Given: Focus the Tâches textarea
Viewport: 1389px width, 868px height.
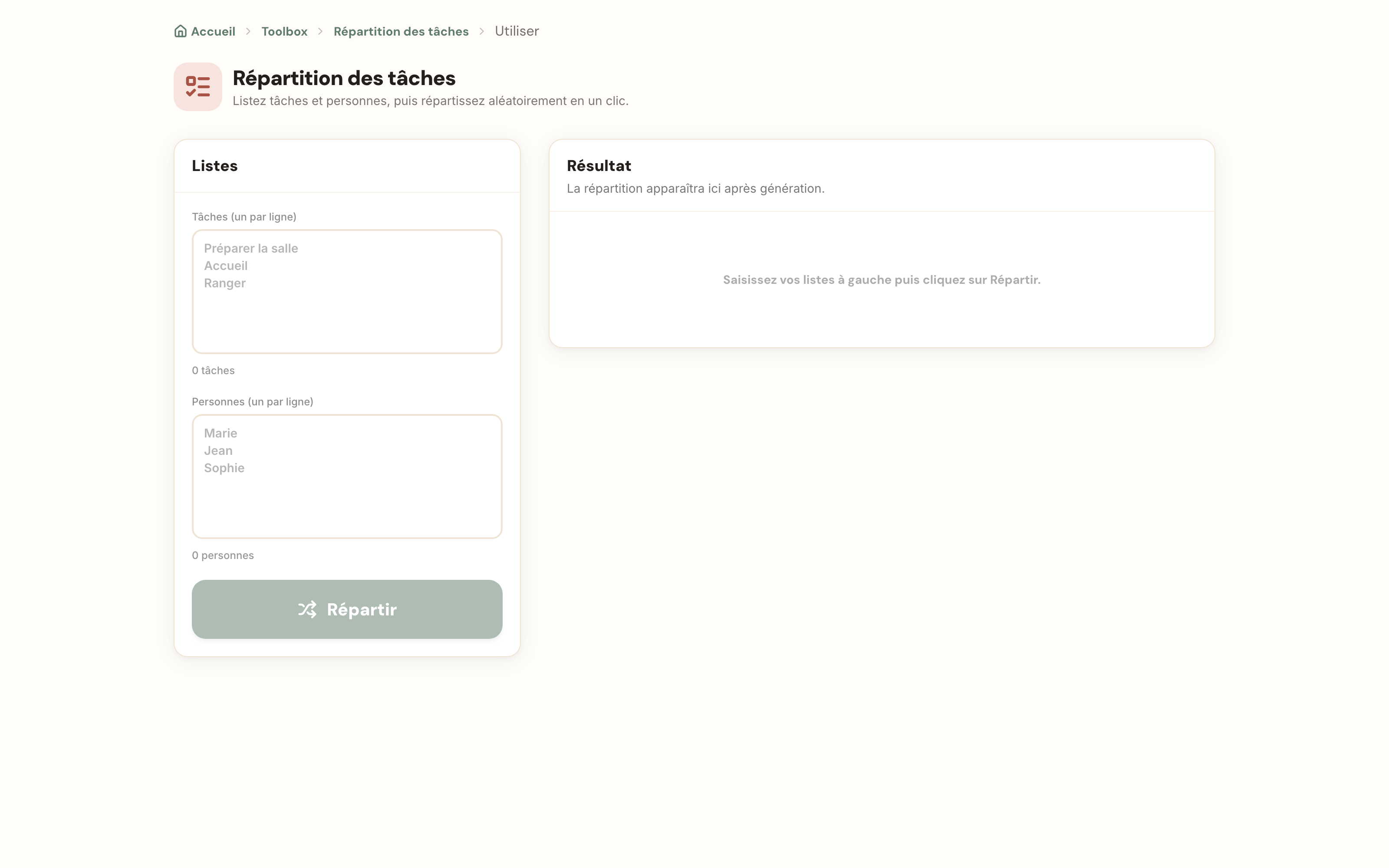Looking at the screenshot, I should point(347,292).
